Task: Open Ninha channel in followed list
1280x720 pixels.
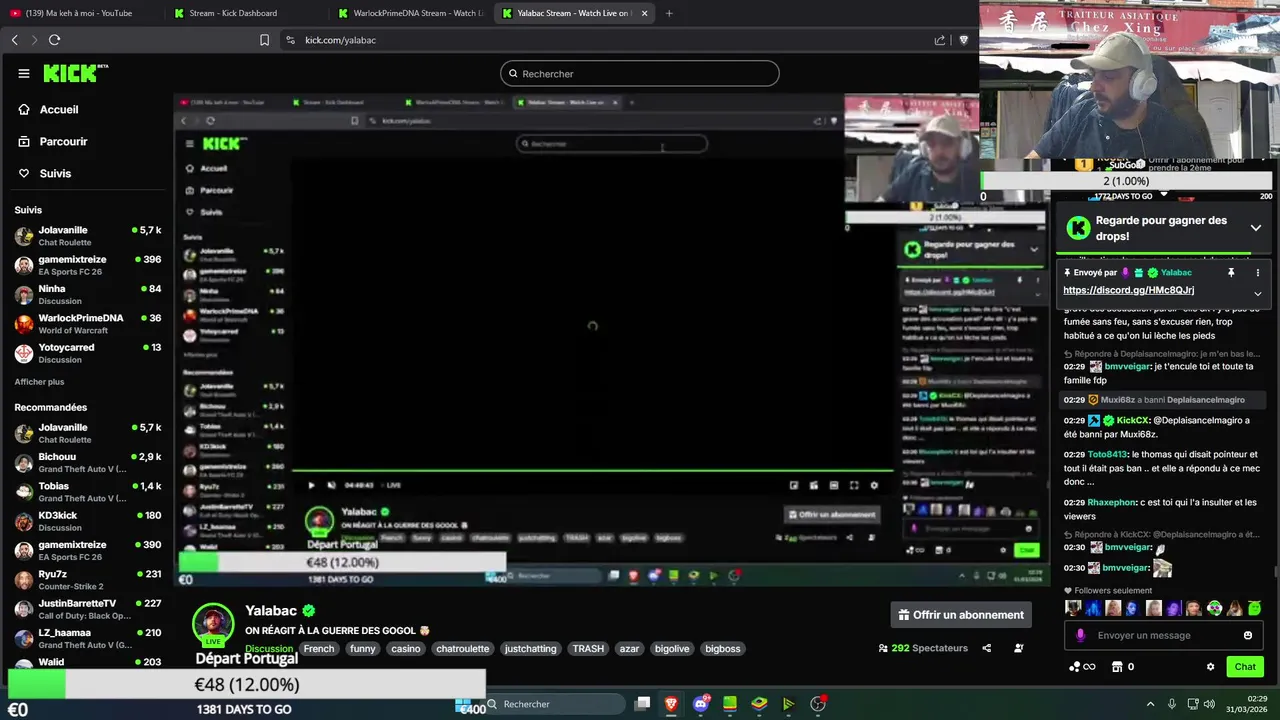Action: 88,295
